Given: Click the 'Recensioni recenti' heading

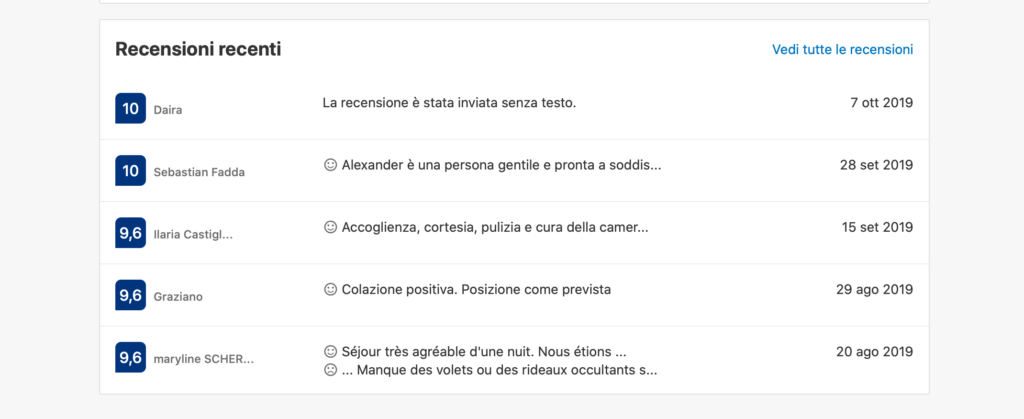Looking at the screenshot, I should (x=199, y=49).
